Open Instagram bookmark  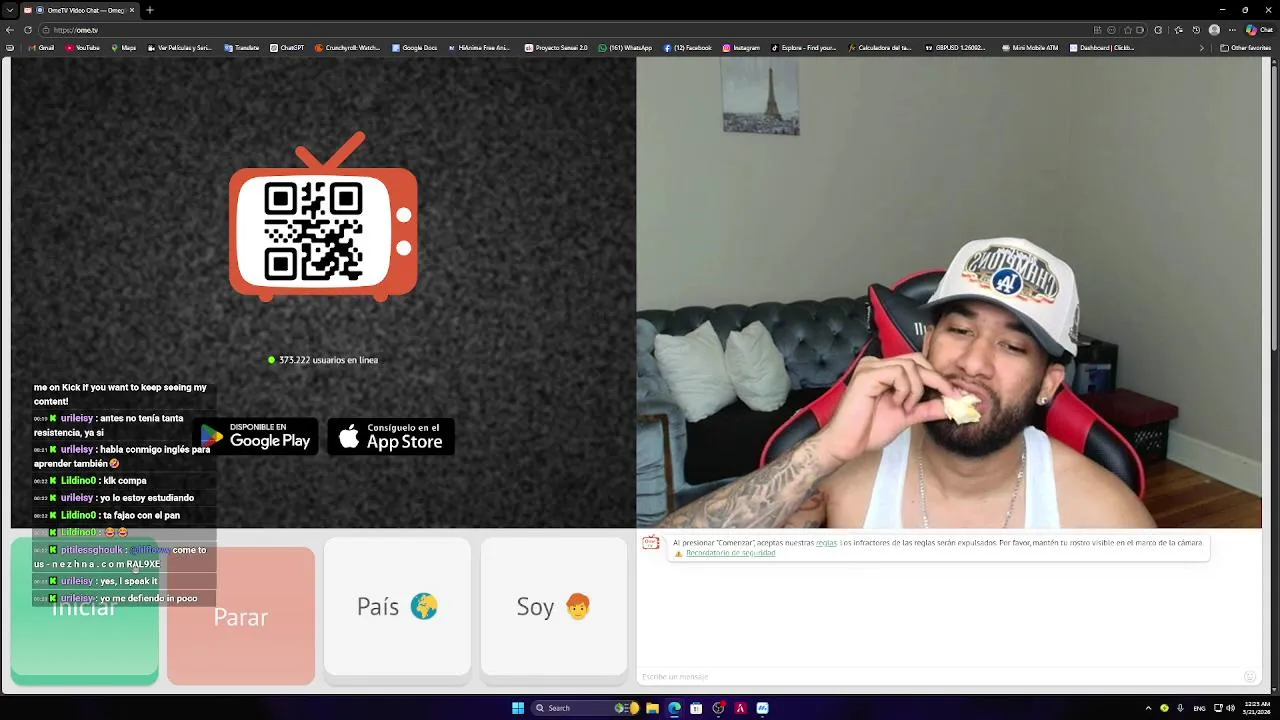click(741, 47)
